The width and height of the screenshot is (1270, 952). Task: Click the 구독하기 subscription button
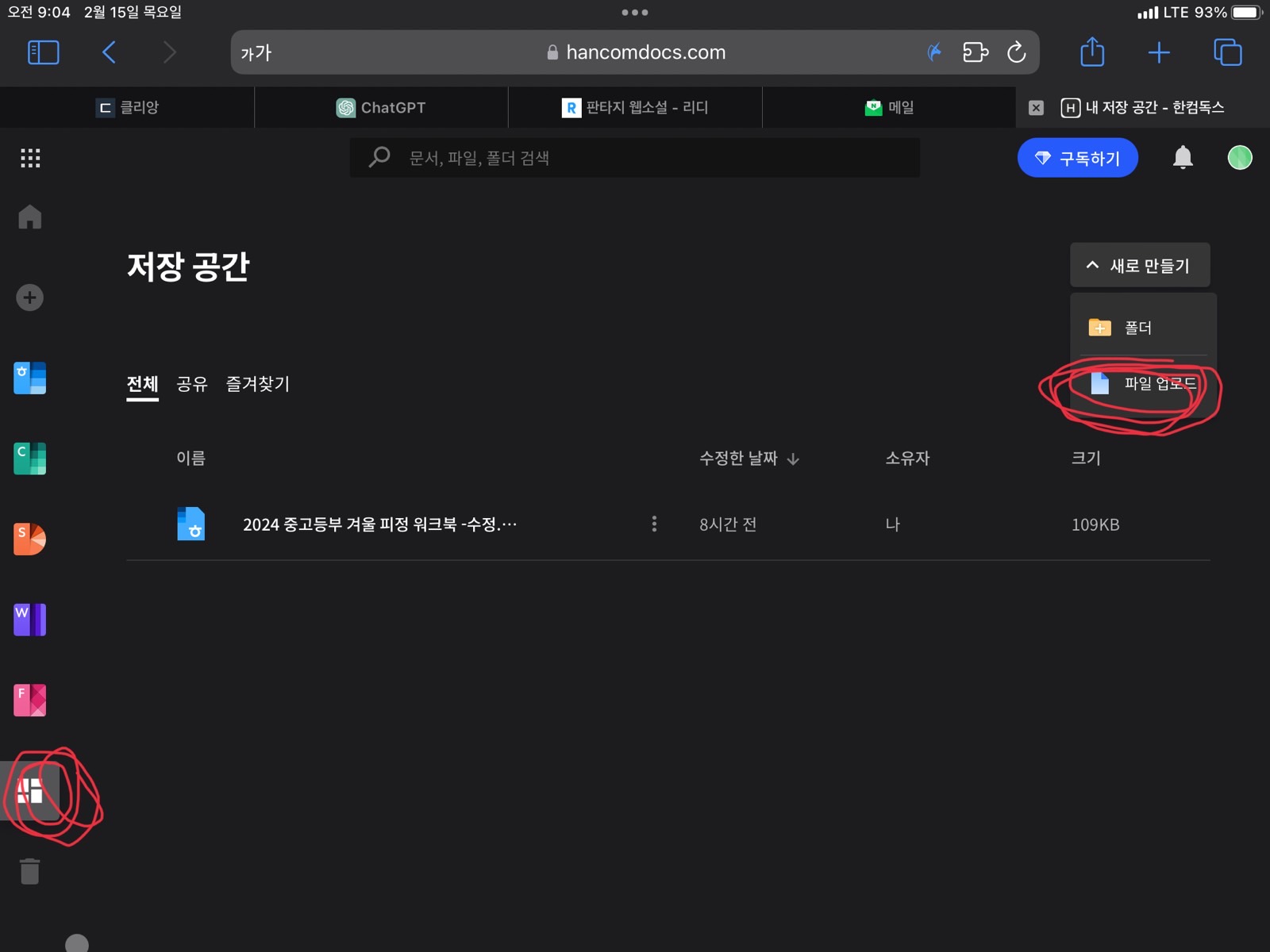(x=1077, y=158)
